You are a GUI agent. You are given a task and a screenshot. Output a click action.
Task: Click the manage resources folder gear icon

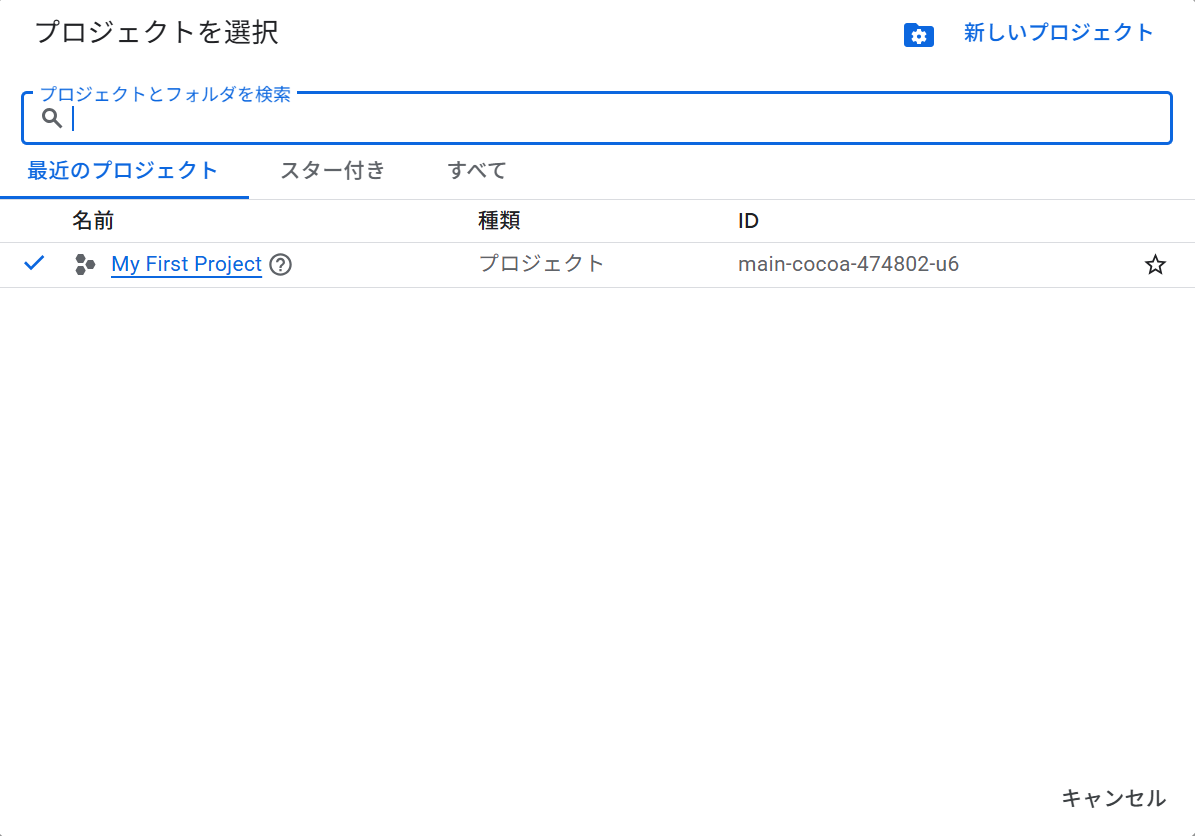tap(918, 35)
